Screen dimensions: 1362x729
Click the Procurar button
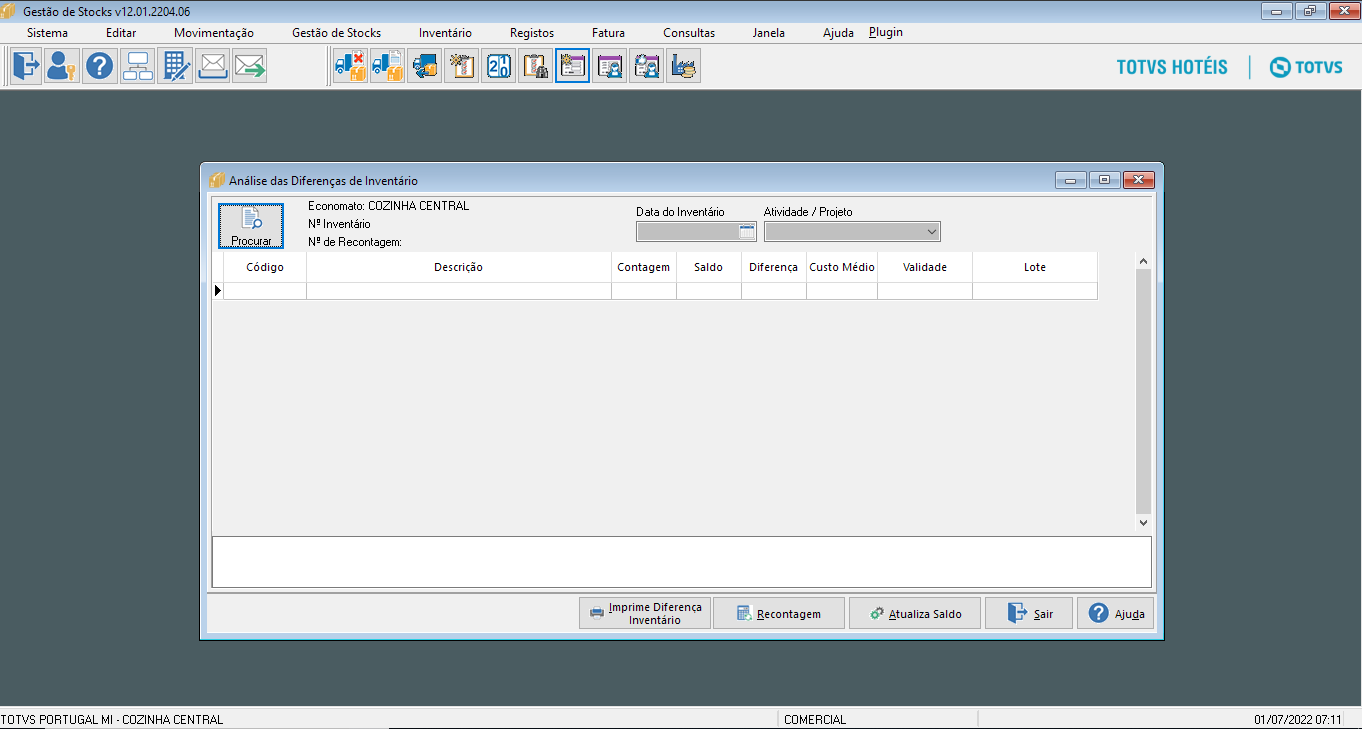pos(251,226)
